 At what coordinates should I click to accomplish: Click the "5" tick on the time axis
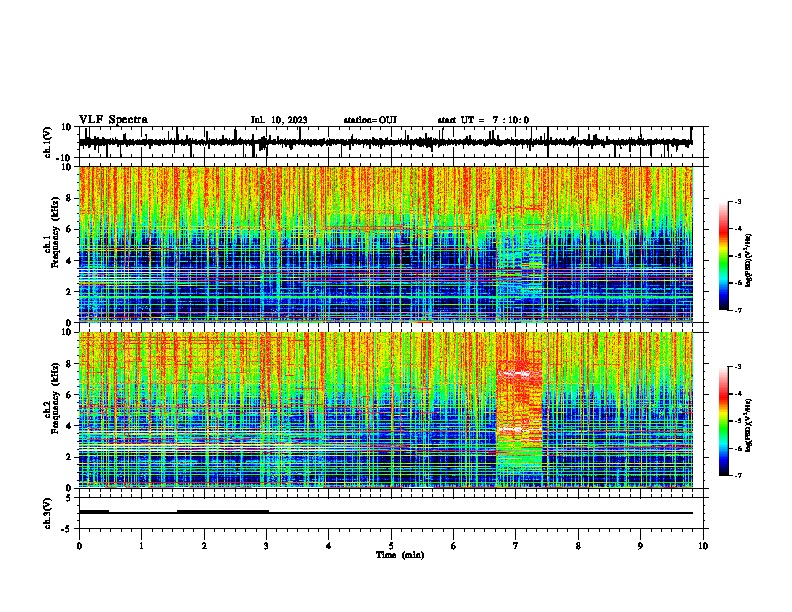click(x=391, y=546)
